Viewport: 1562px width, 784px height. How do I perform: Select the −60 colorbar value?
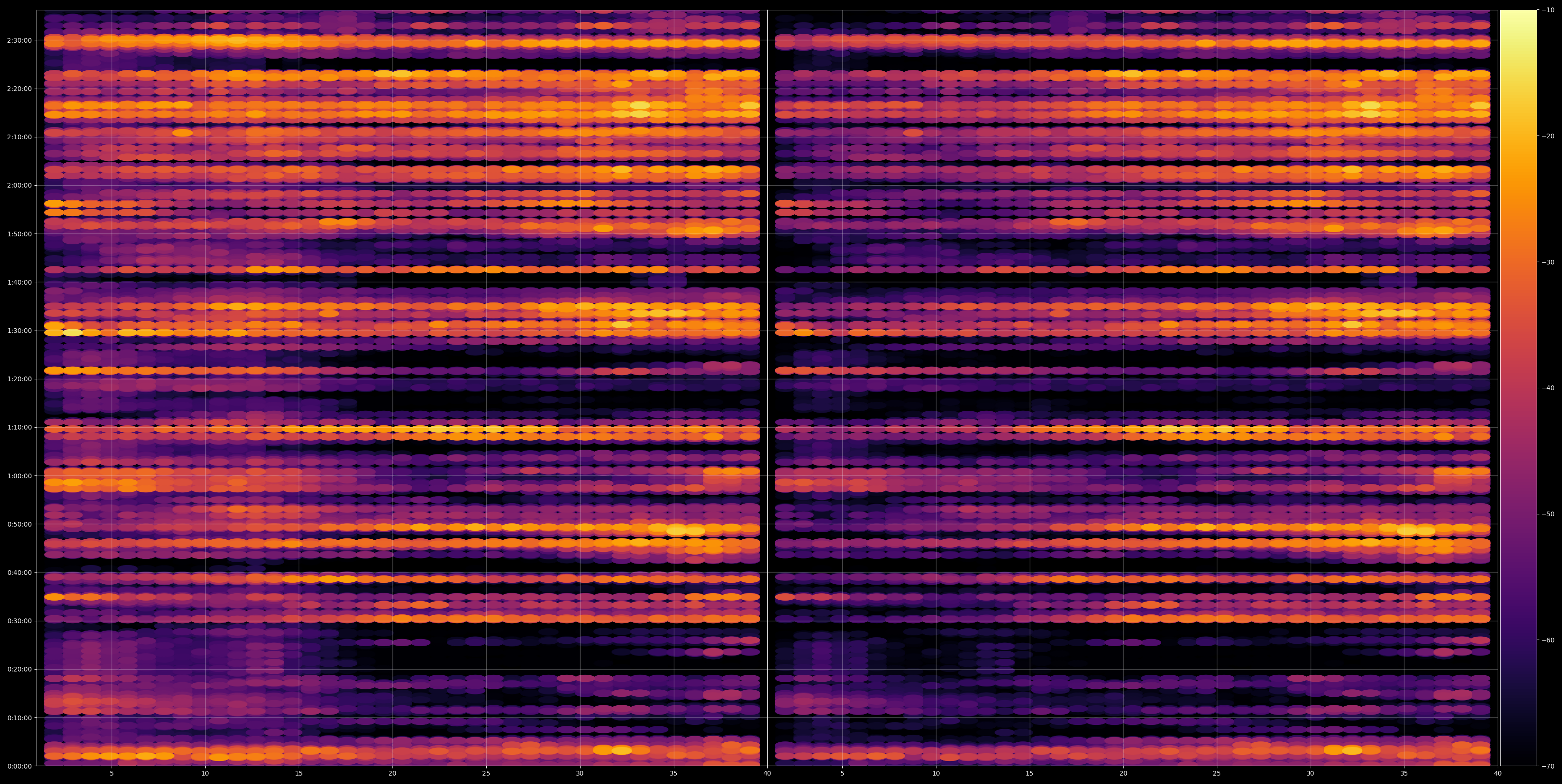click(x=1548, y=640)
